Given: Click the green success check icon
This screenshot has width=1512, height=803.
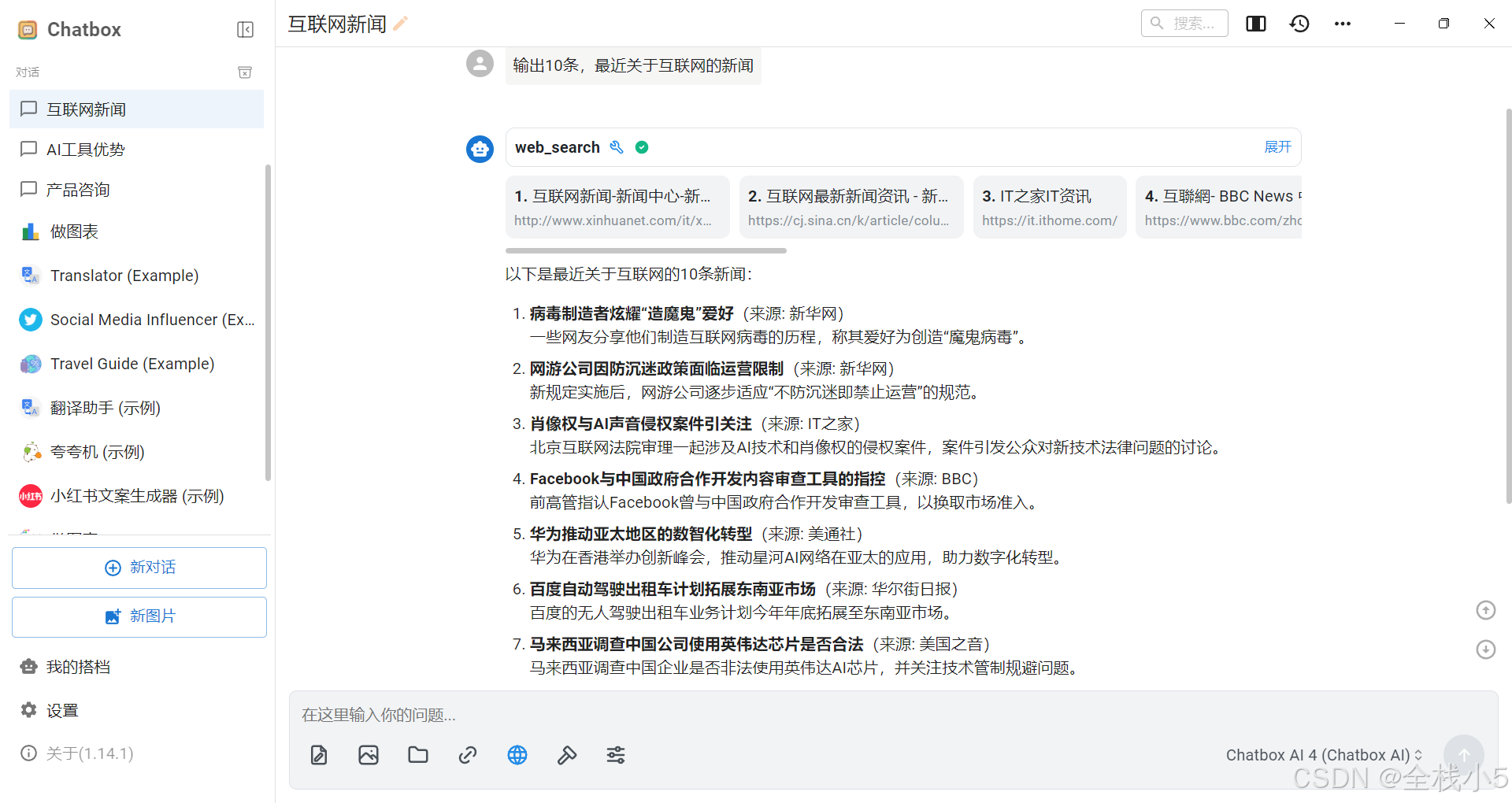Looking at the screenshot, I should click(x=642, y=147).
